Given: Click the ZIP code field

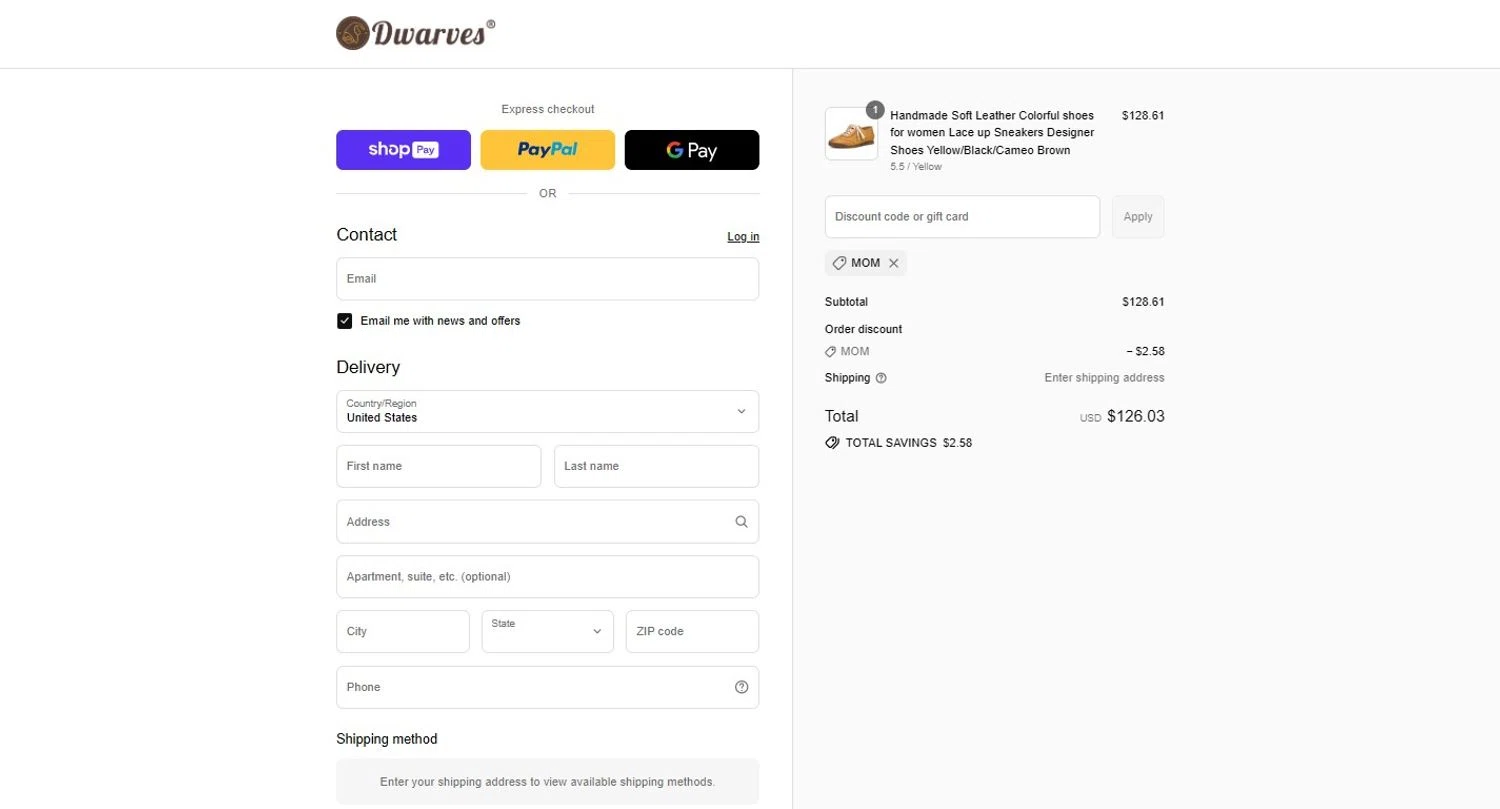Looking at the screenshot, I should (692, 632).
